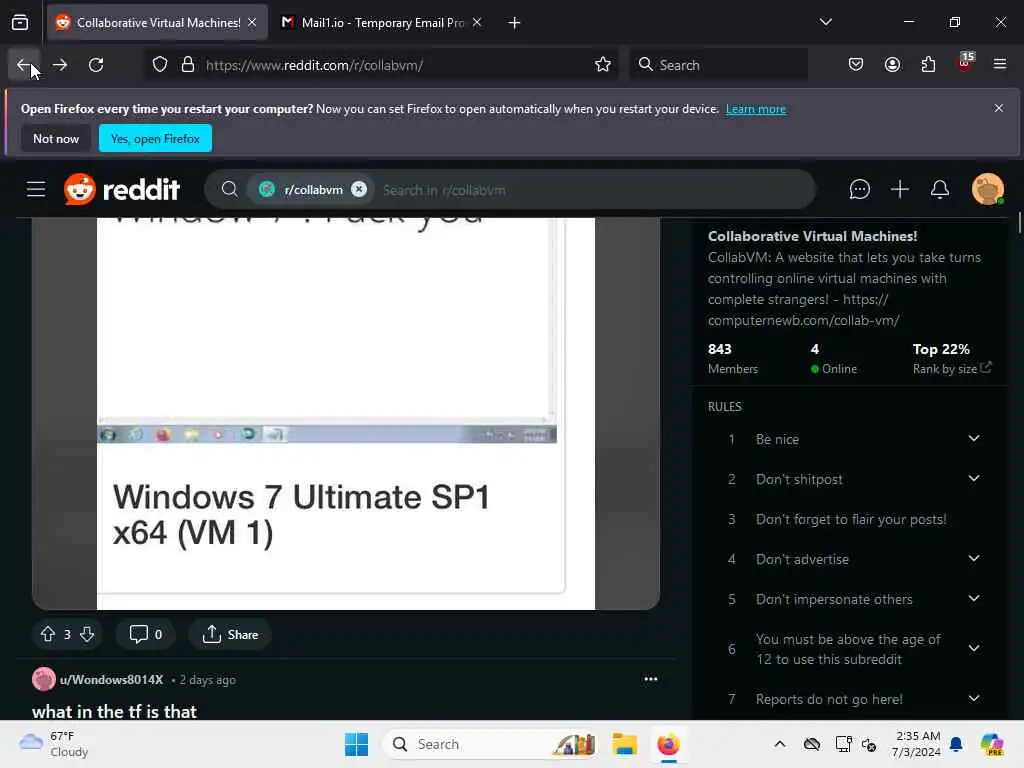Switch to the Mail1.io Temporary Email tab
Viewport: 1024px width, 768px height.
pyautogui.click(x=381, y=23)
